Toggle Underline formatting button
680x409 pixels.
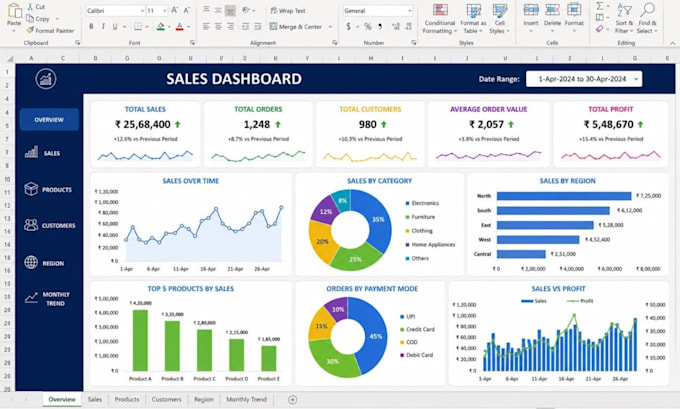115,26
